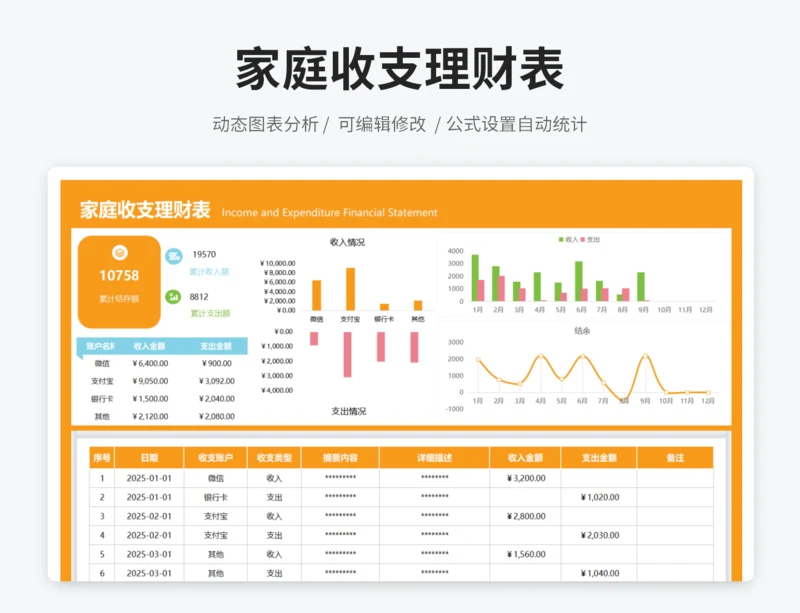This screenshot has width=800, height=613.
Task: Select the 银行卡 ¥1,500.00 income cell
Action: pyautogui.click(x=150, y=399)
